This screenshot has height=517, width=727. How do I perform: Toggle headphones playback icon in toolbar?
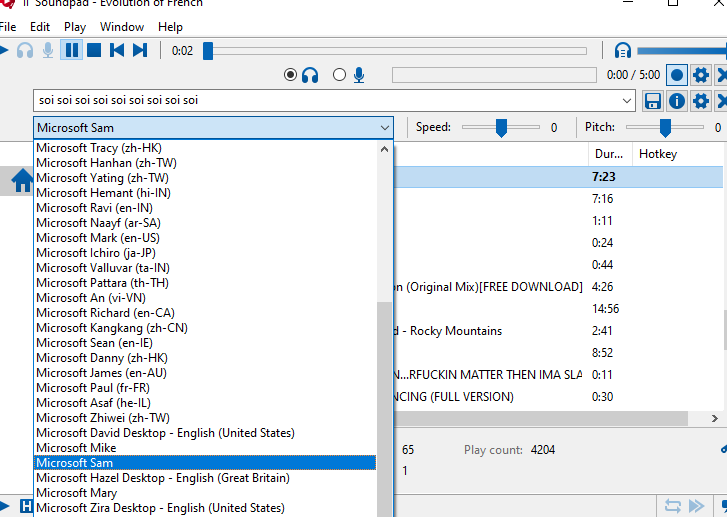pos(25,50)
